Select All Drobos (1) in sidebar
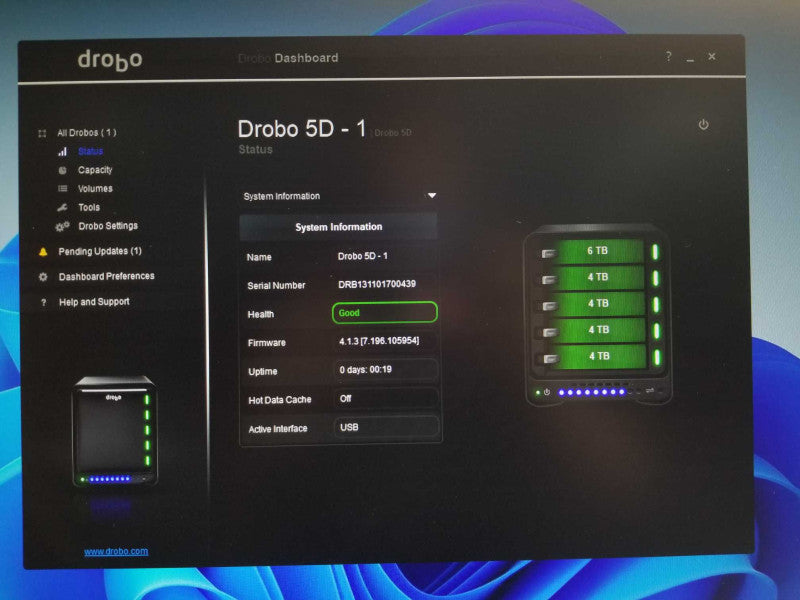The width and height of the screenshot is (800, 600). coord(87,133)
